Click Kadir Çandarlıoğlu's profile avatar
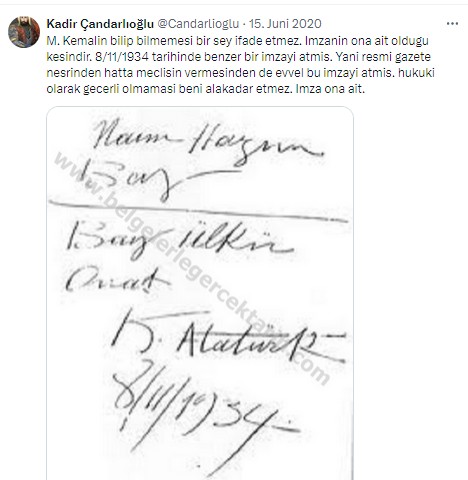Image resolution: width=468 pixels, height=480 pixels. [x=24, y=32]
